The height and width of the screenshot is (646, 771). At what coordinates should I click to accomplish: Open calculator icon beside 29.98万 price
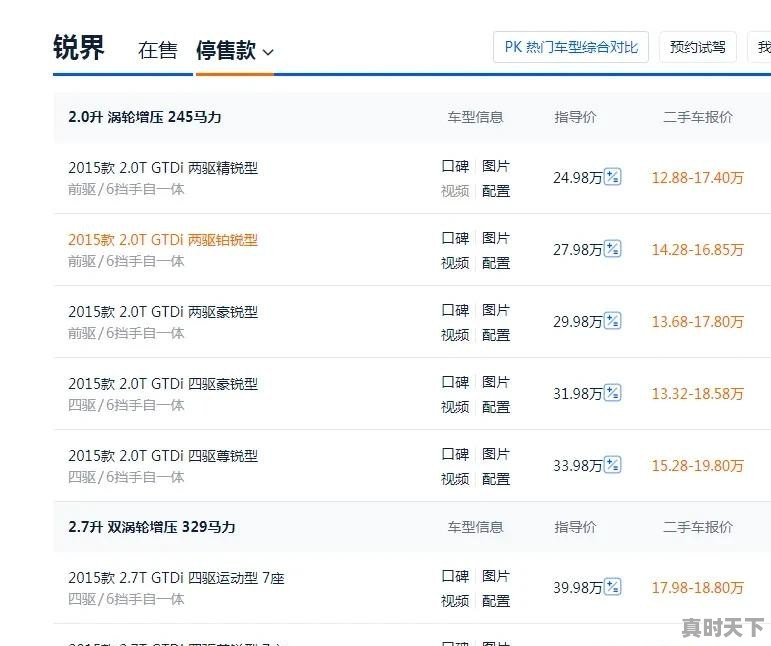613,321
